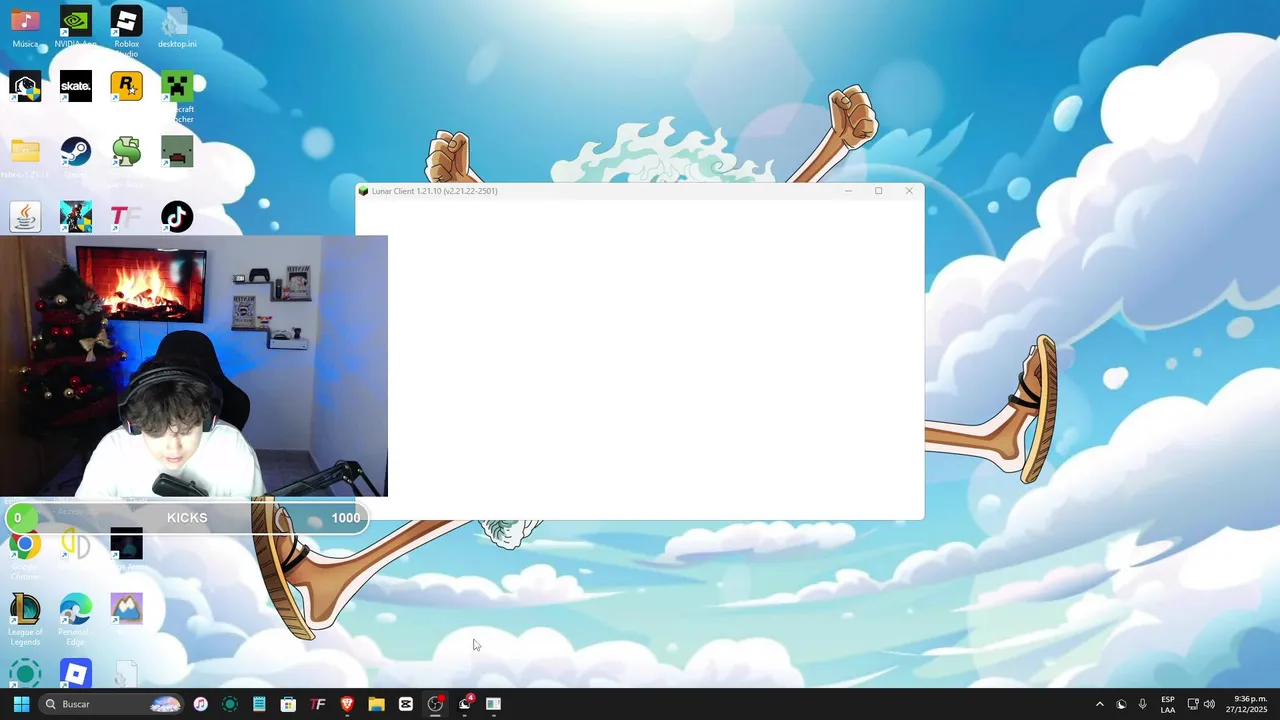Image resolution: width=1280 pixels, height=720 pixels.
Task: Open the skate. game shortcut
Action: pyautogui.click(x=76, y=86)
